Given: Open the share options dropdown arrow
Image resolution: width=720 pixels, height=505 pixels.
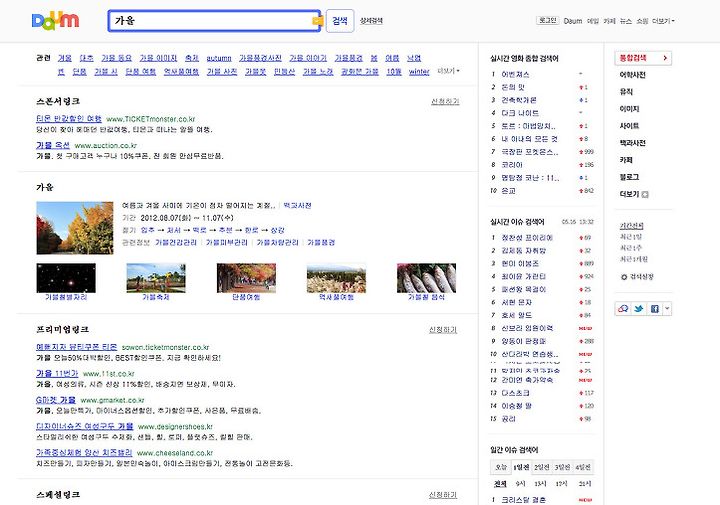Looking at the screenshot, I should pos(667,309).
